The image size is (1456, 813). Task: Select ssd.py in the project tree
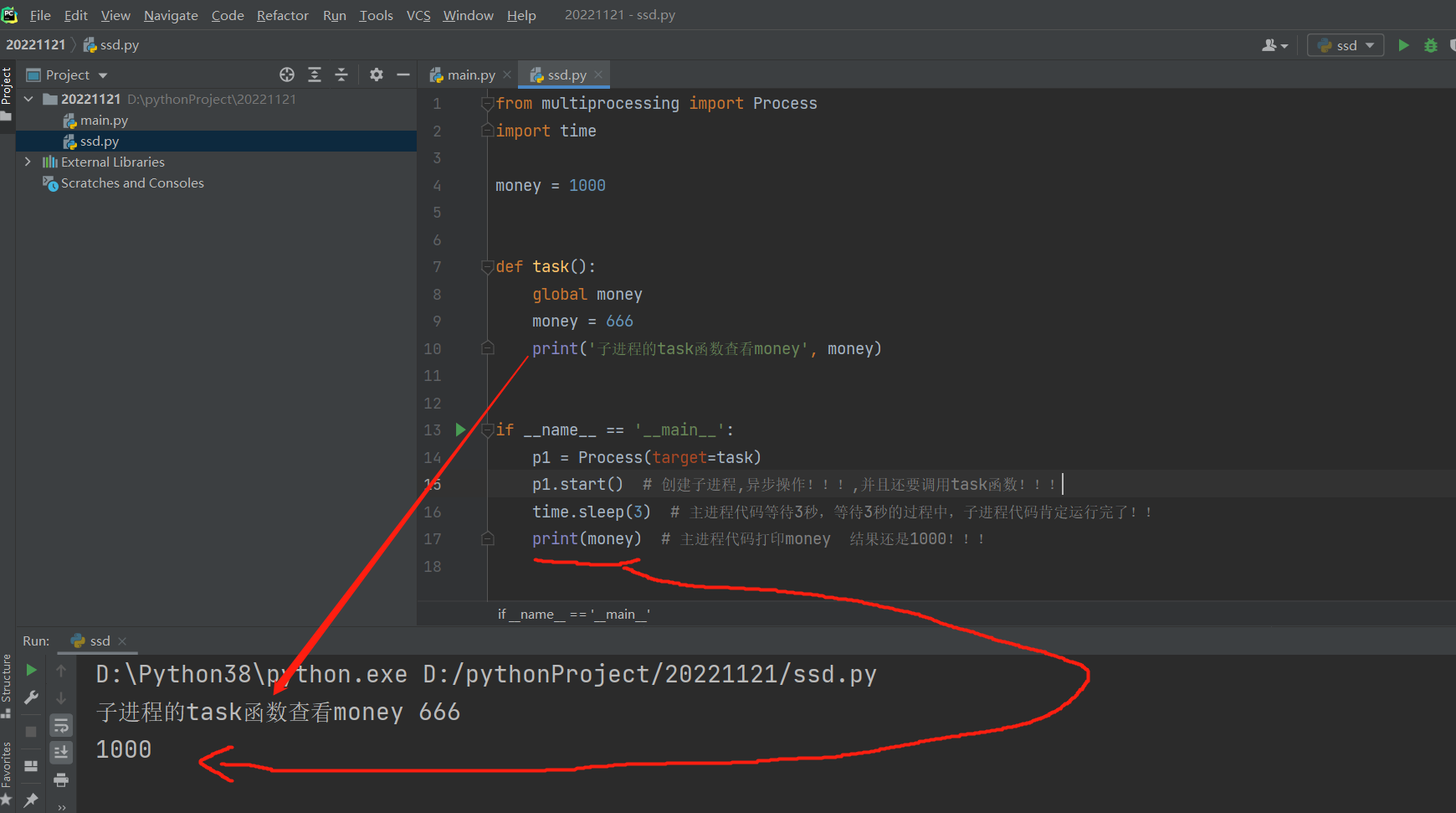(x=99, y=142)
